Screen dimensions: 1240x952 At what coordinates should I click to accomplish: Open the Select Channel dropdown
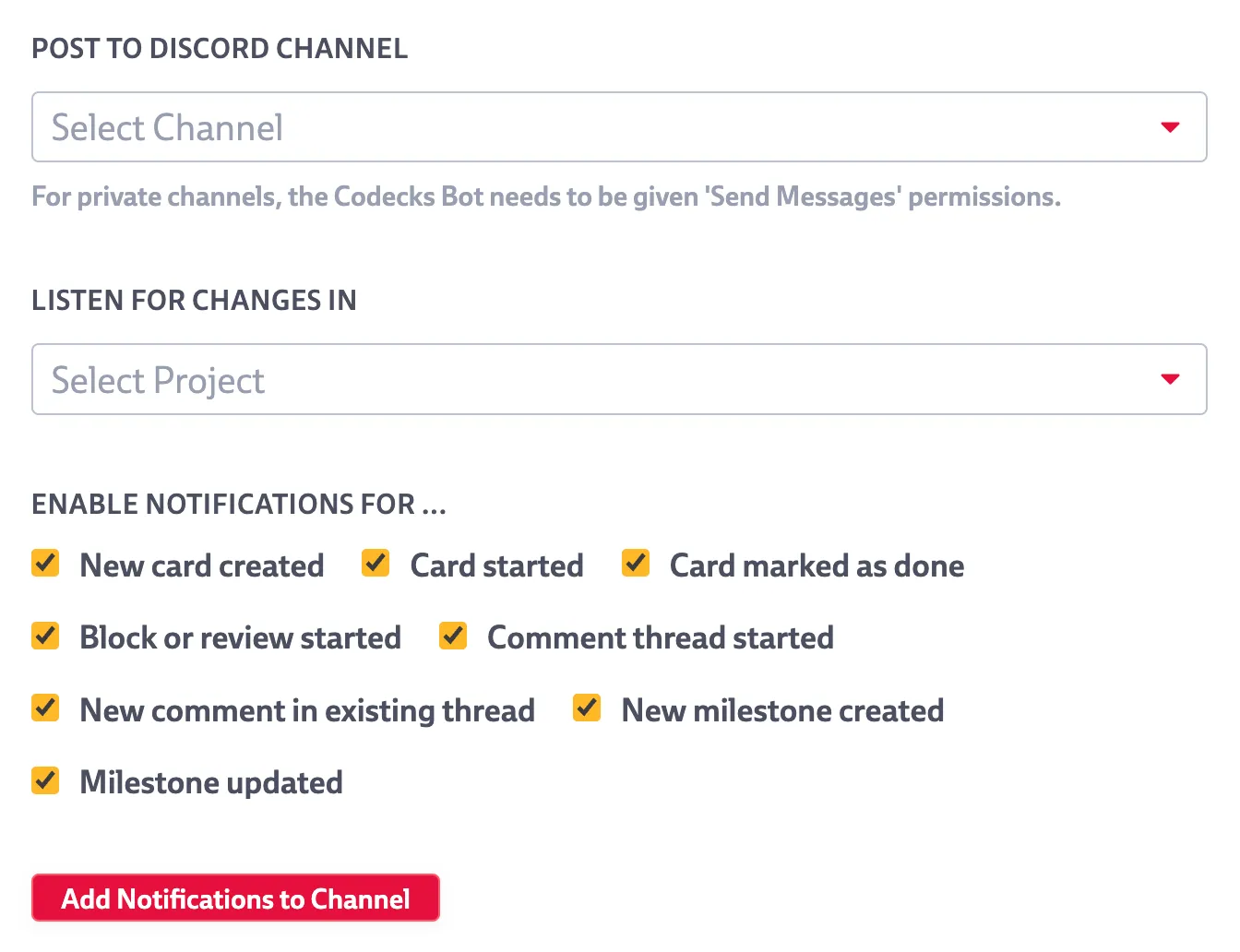tap(620, 127)
